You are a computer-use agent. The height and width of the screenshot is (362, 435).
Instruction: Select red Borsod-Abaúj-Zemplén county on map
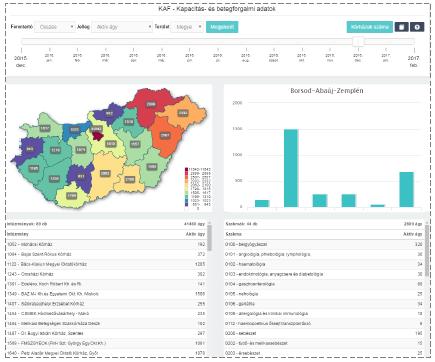(151, 104)
